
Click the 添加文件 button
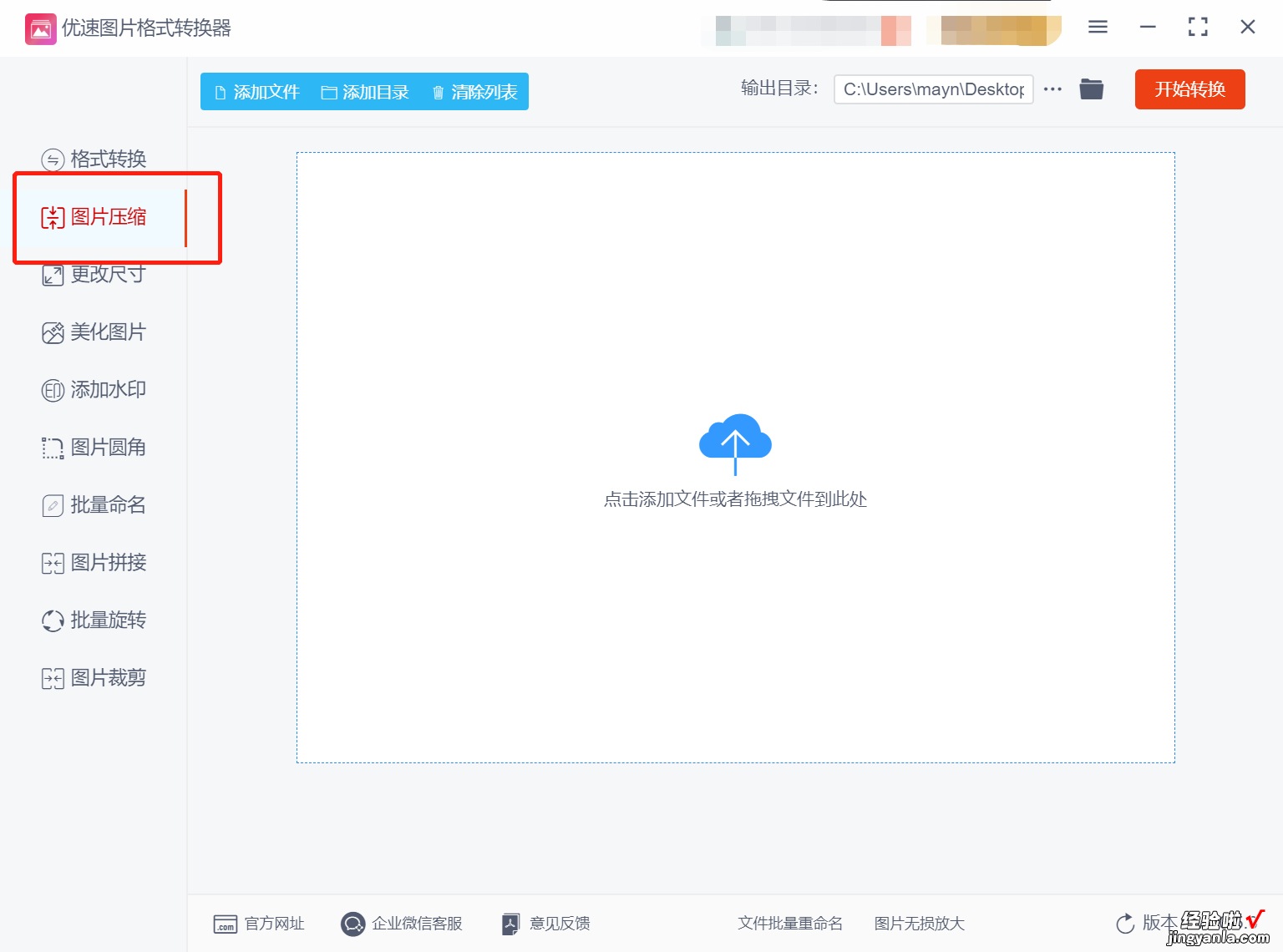pos(257,92)
